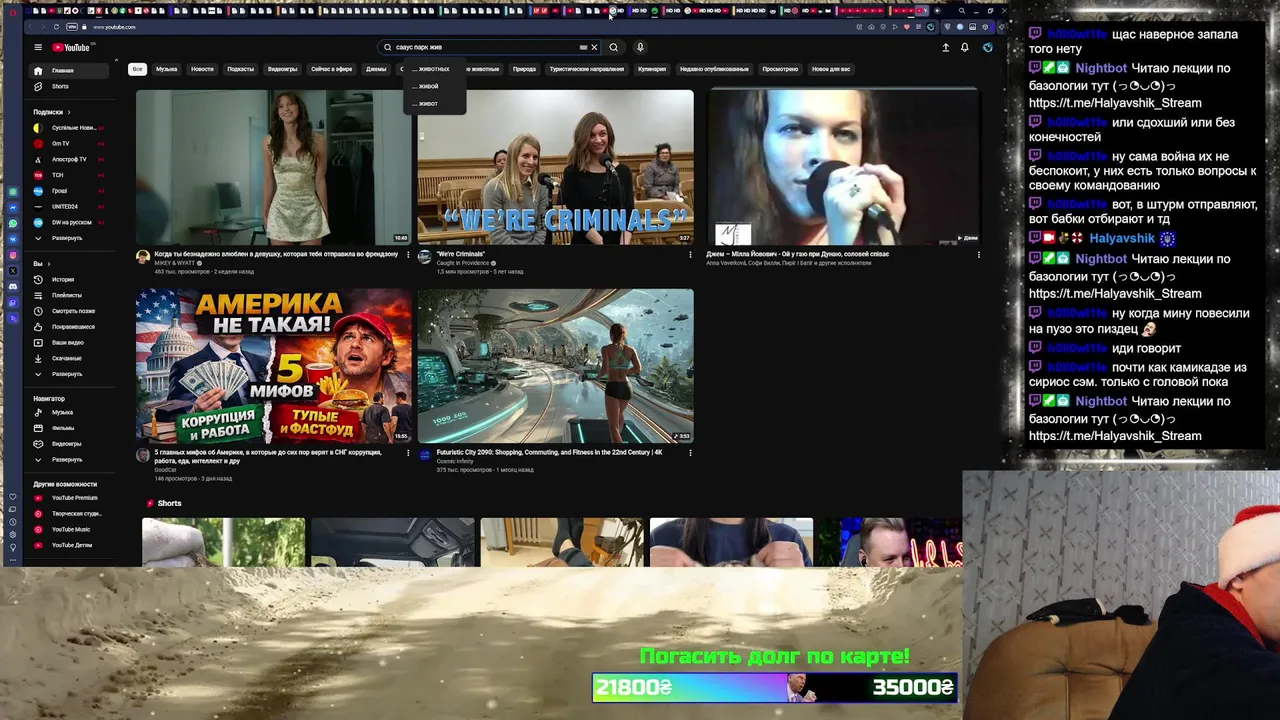Screen dimensions: 1280x720
Task: Open options menu for We're Criminals video
Action: (x=690, y=255)
